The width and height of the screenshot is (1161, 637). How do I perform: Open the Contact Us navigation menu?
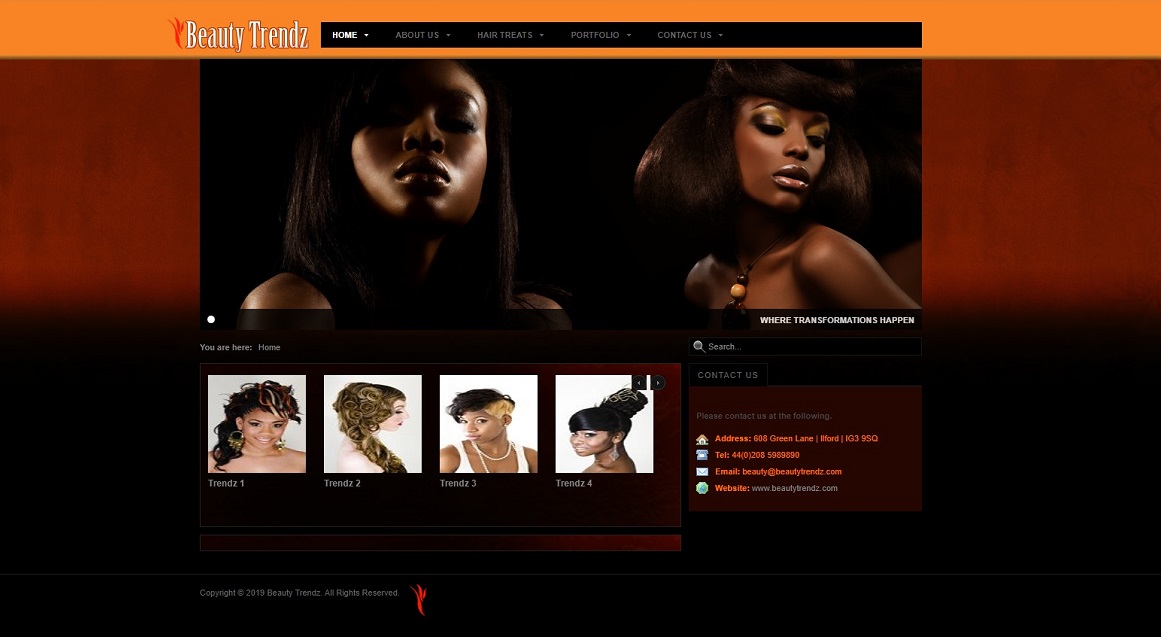tap(689, 35)
